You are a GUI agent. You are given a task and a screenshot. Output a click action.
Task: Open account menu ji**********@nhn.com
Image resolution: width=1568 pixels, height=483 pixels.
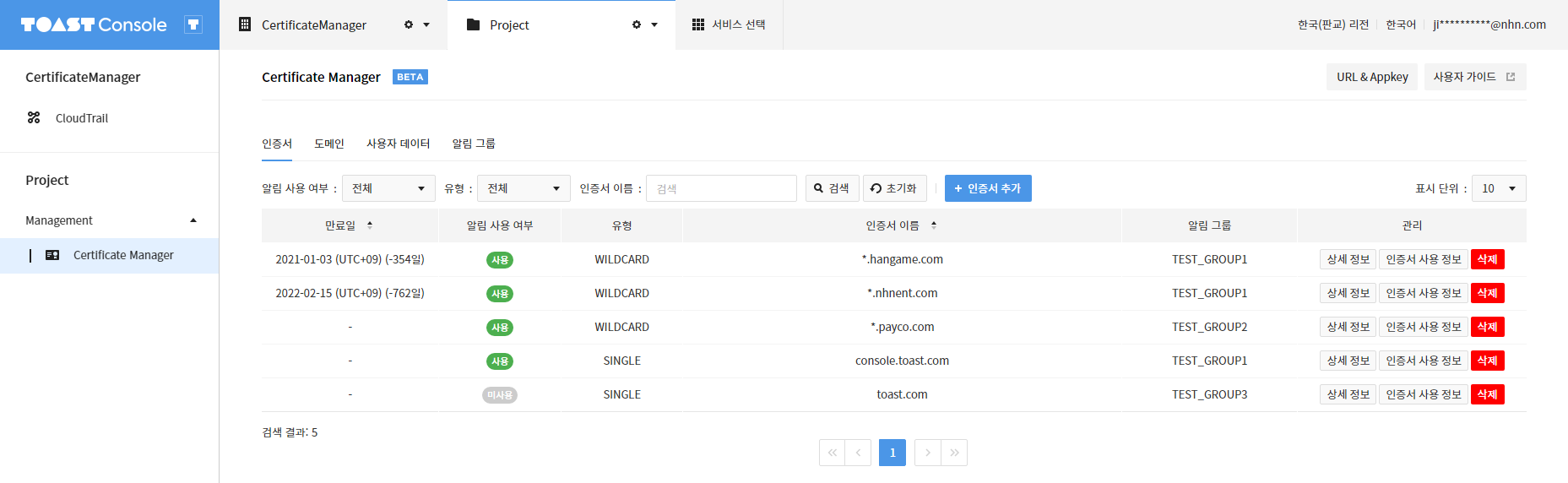[1489, 24]
